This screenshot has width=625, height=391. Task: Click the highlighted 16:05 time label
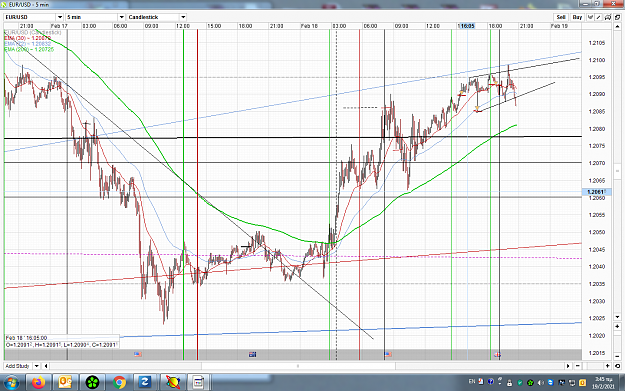coord(466,26)
